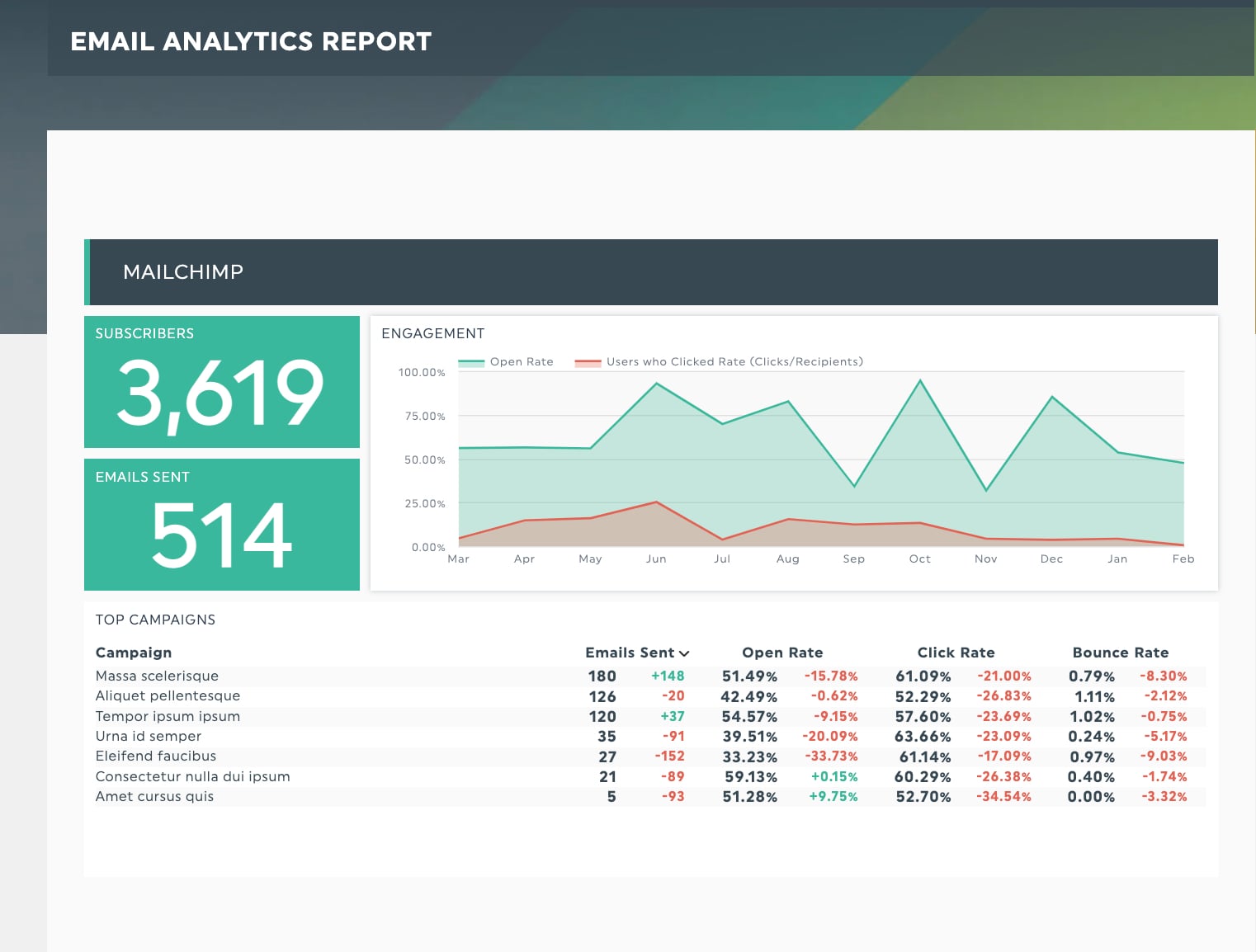
Task: Sort table by Campaign column header
Action: click(x=134, y=653)
